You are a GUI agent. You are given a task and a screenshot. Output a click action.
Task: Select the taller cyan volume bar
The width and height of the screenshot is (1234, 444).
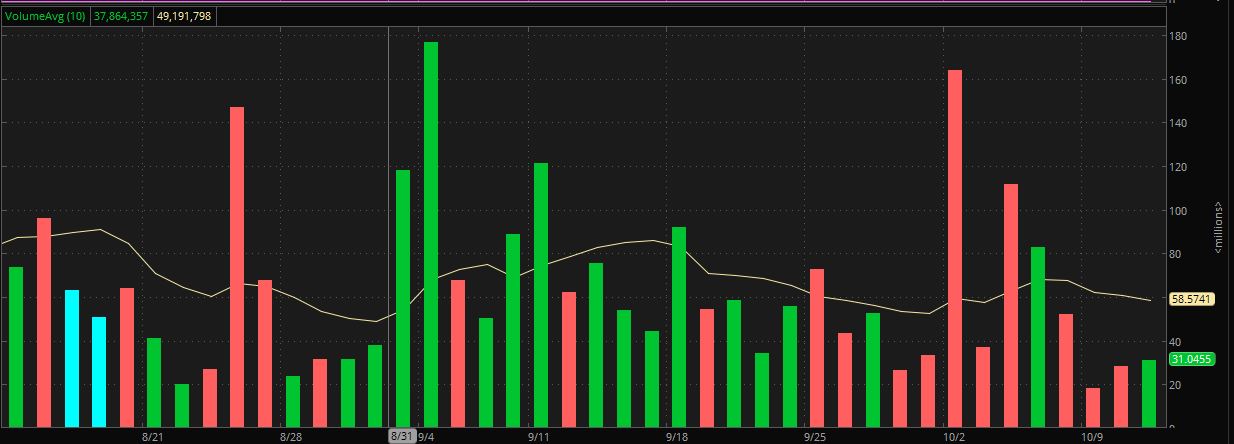tap(72, 359)
